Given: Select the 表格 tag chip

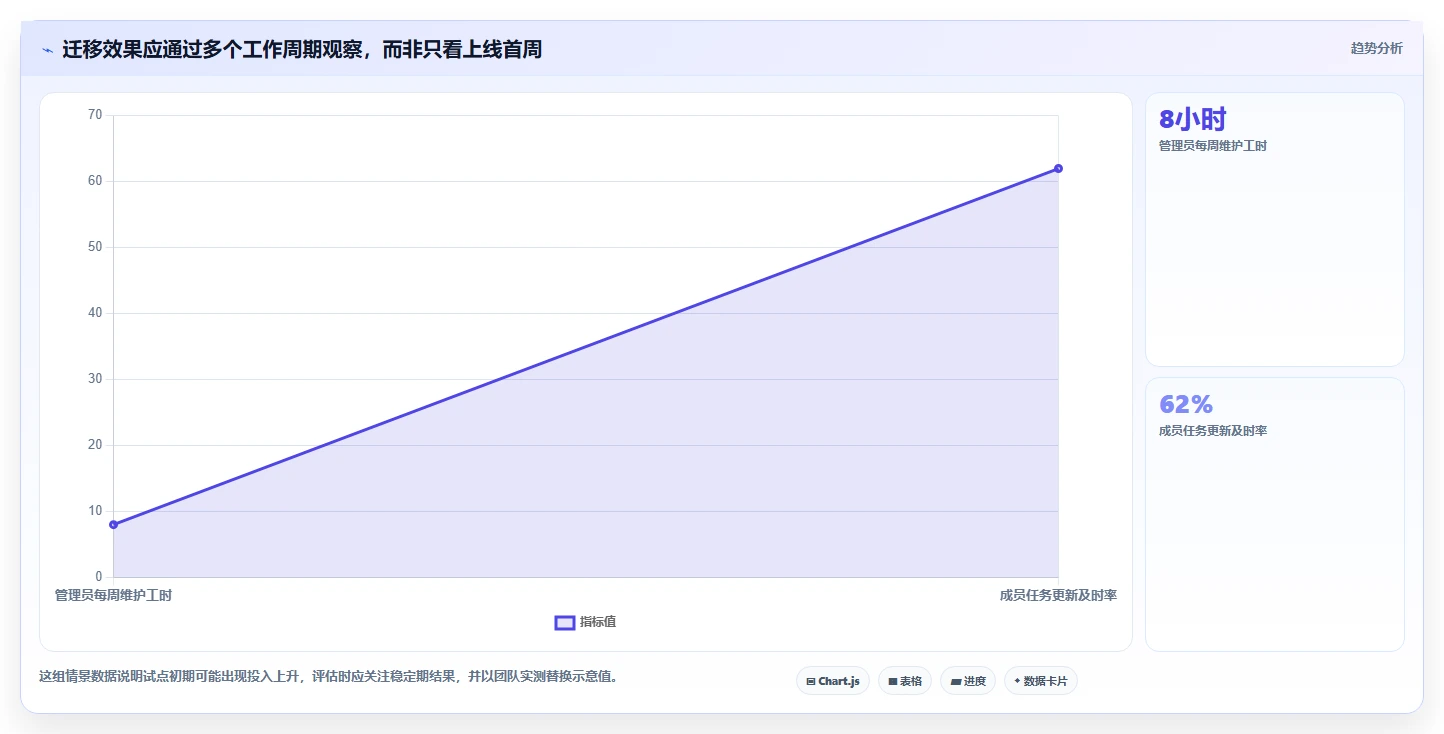Looking at the screenshot, I should click(x=905, y=681).
